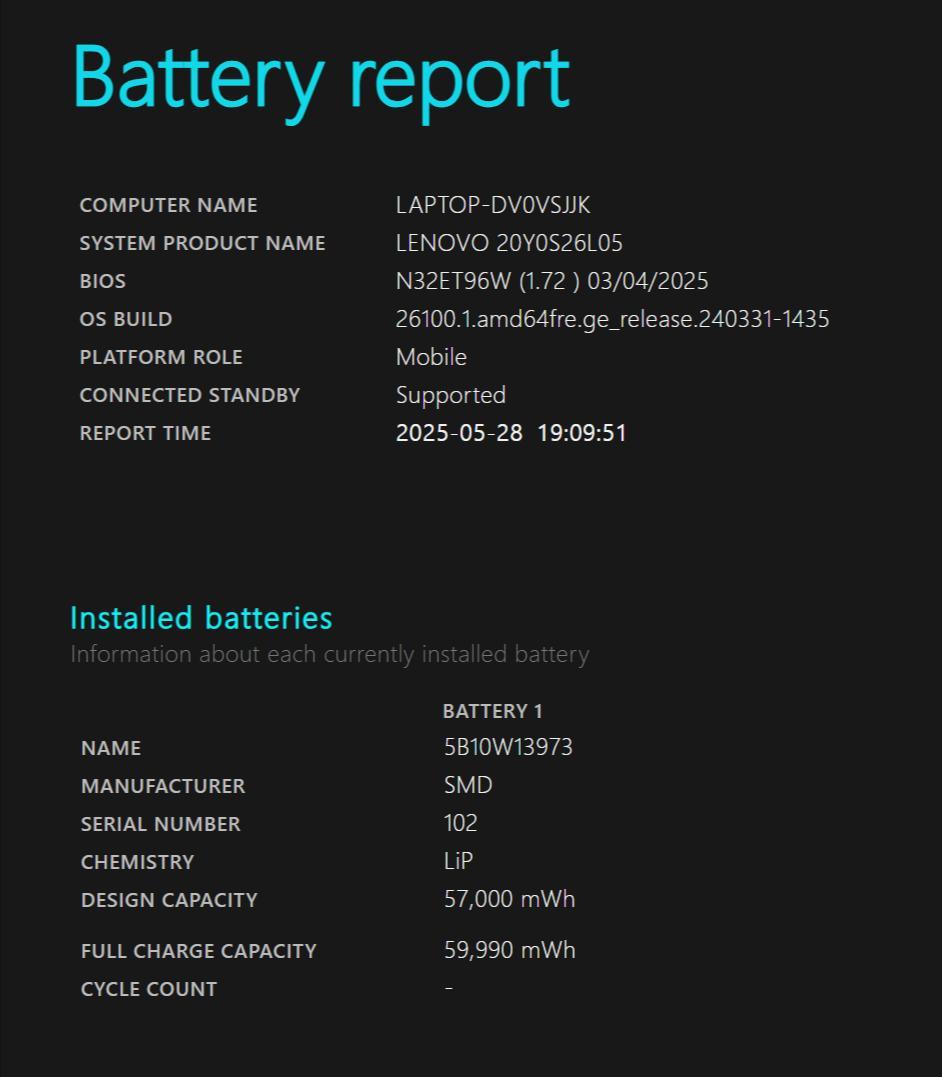
Task: Click the serial number value 102
Action: [460, 823]
